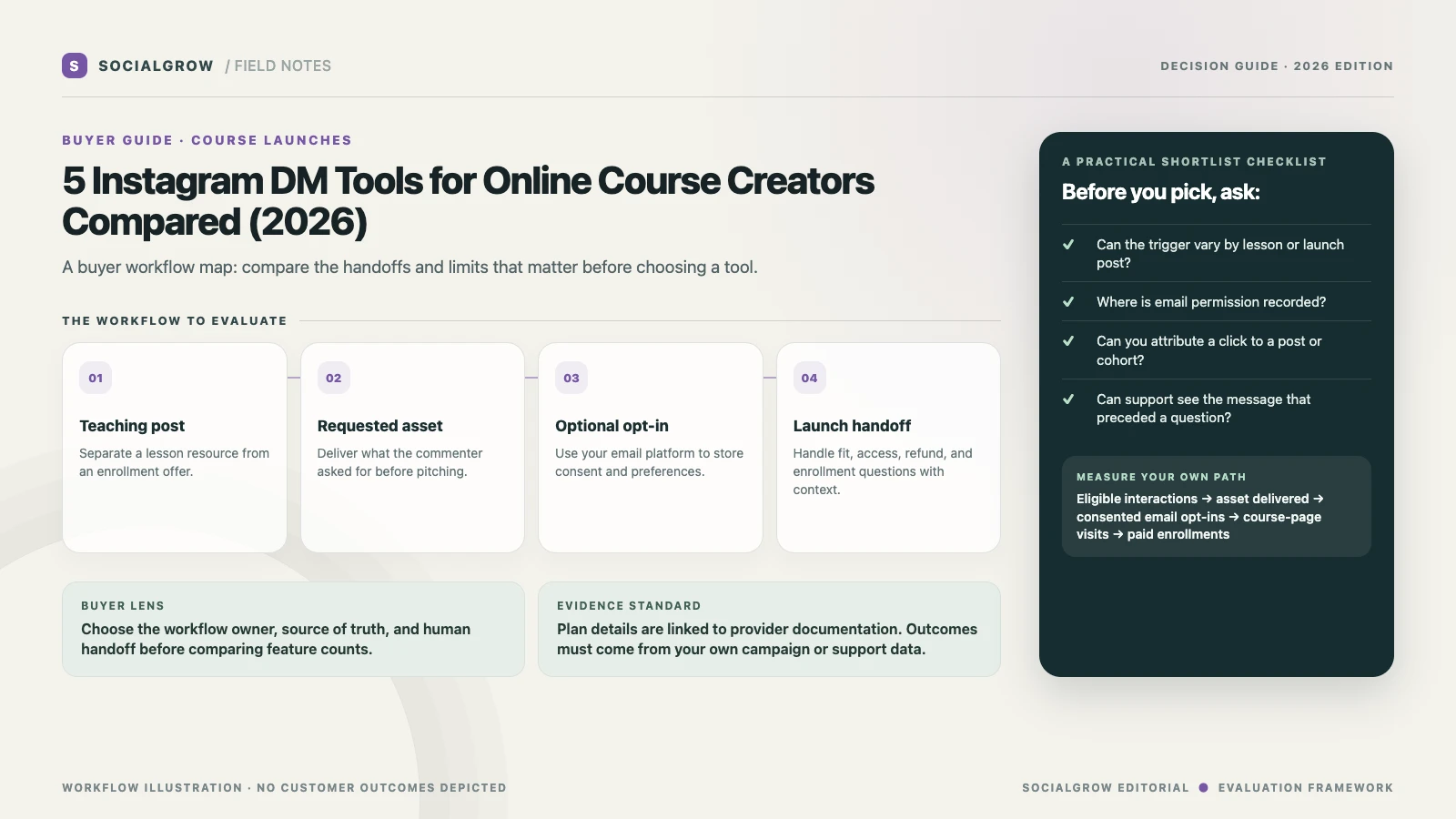Select the 'Optional opt-in' card title
This screenshot has width=1456, height=819.
(612, 426)
